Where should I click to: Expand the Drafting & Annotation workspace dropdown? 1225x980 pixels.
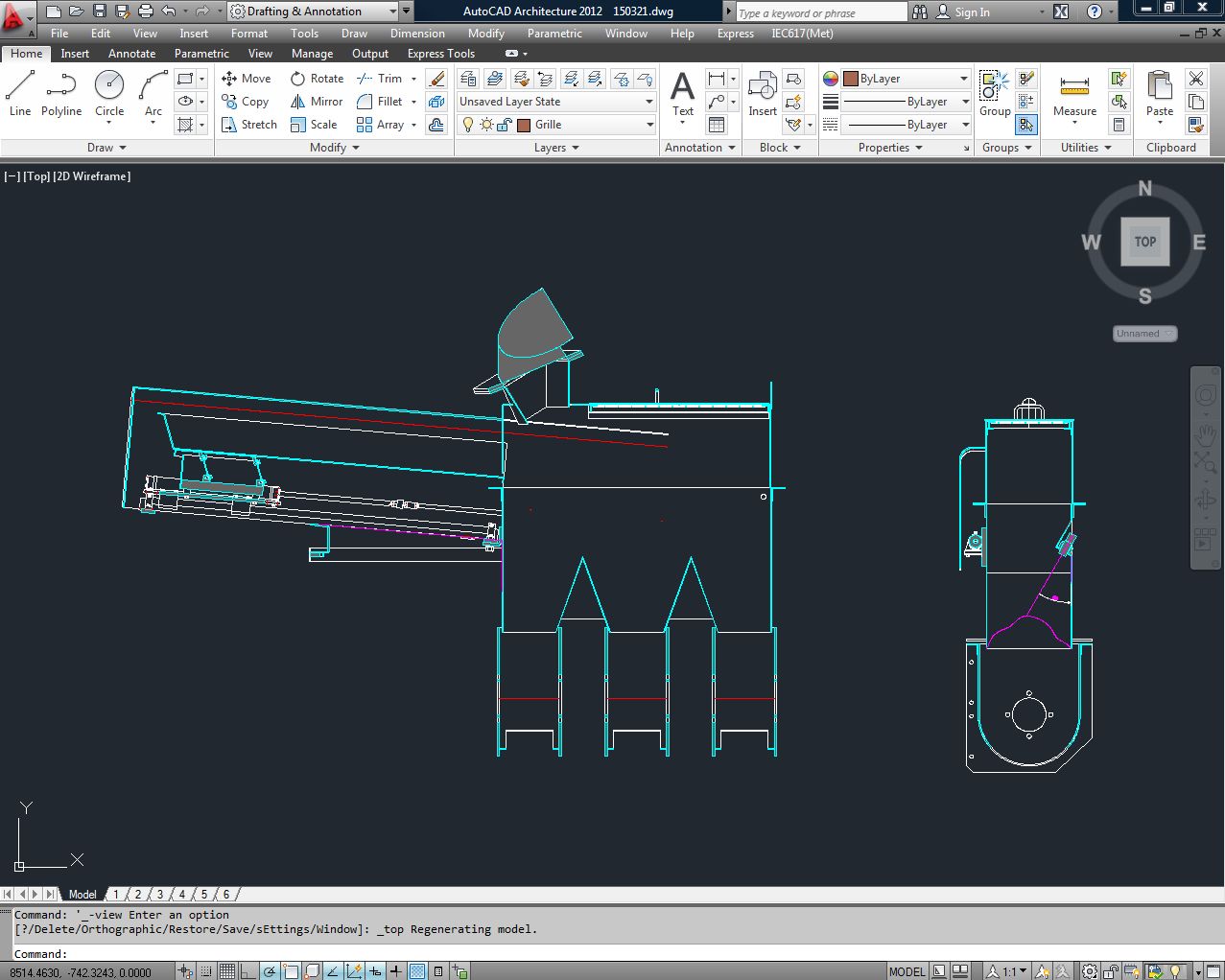pos(393,12)
